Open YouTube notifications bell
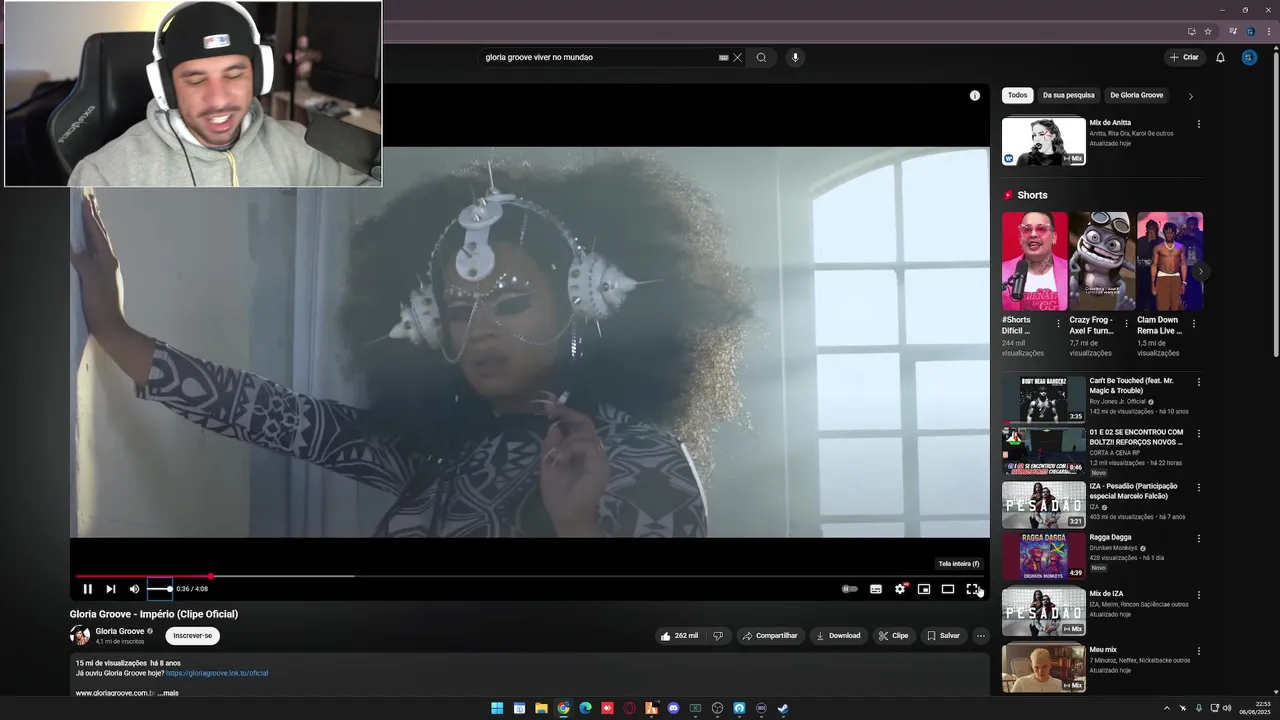 (1220, 57)
